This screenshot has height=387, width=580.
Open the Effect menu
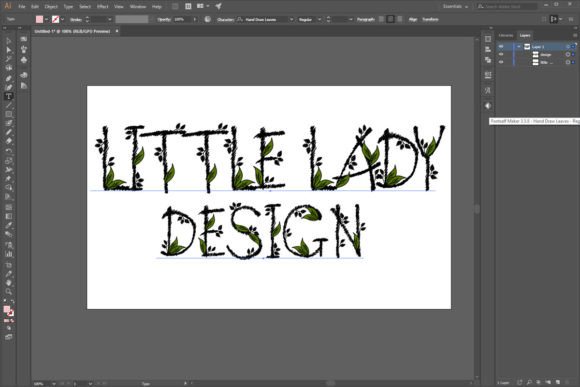click(102, 6)
